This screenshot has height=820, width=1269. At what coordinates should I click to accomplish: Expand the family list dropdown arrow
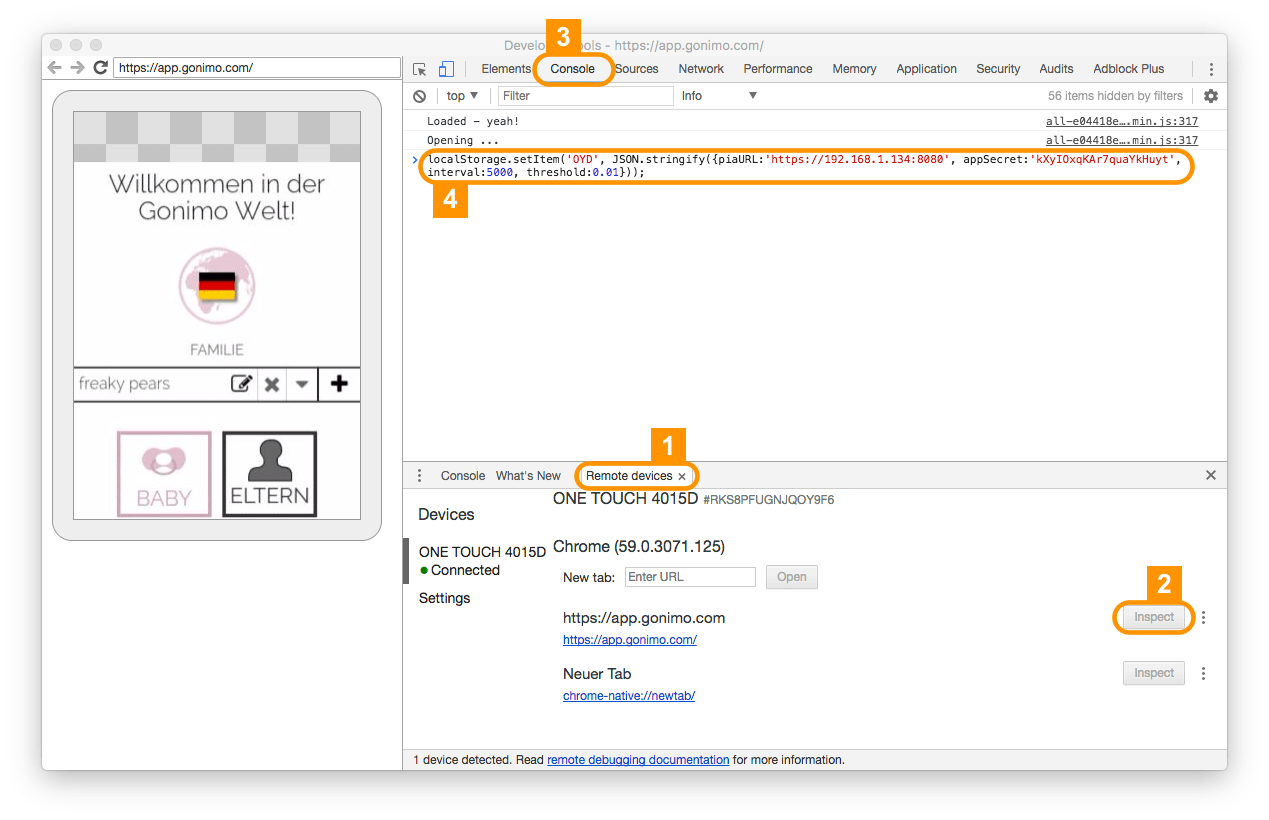pyautogui.click(x=301, y=384)
